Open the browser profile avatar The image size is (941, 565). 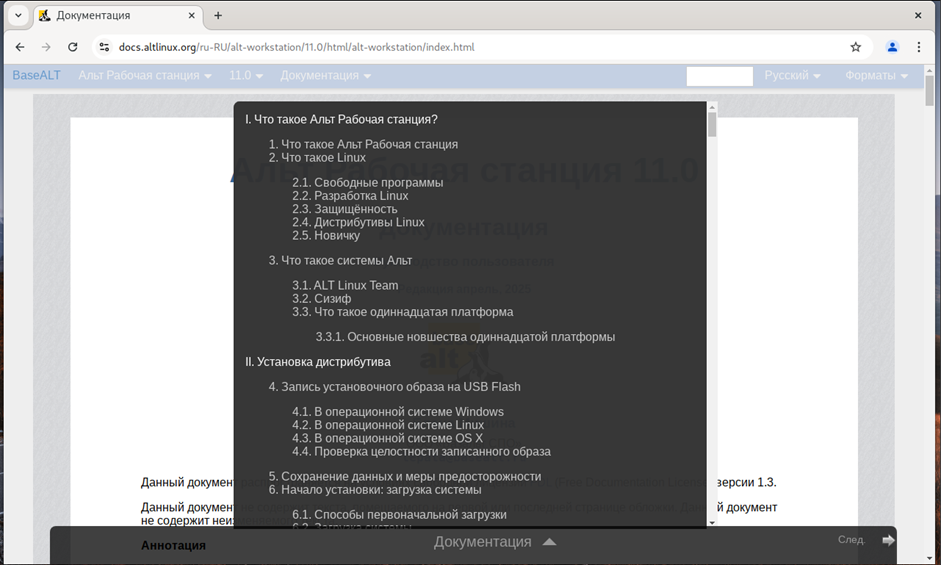(892, 47)
